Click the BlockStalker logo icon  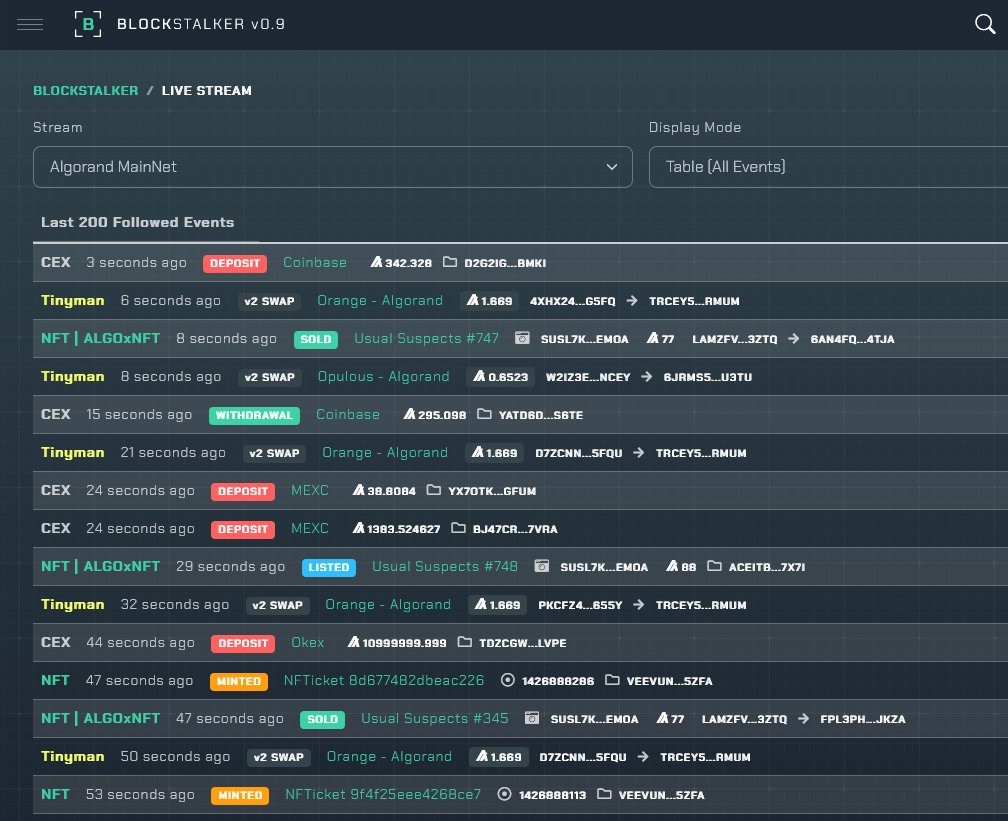88,24
